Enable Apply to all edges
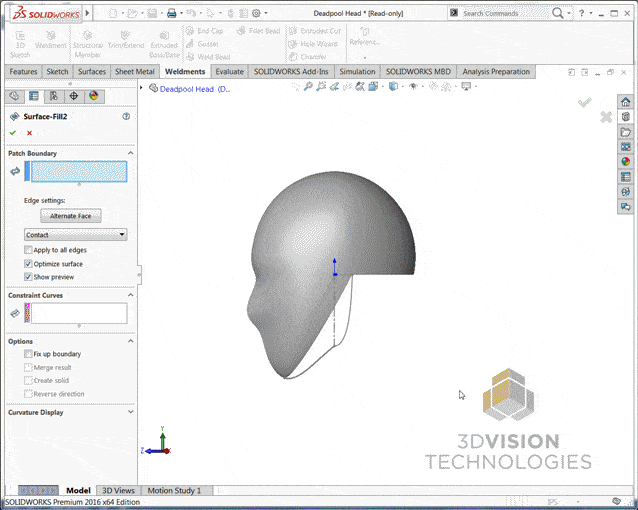Screen dimensions: 638x510 pos(28,250)
